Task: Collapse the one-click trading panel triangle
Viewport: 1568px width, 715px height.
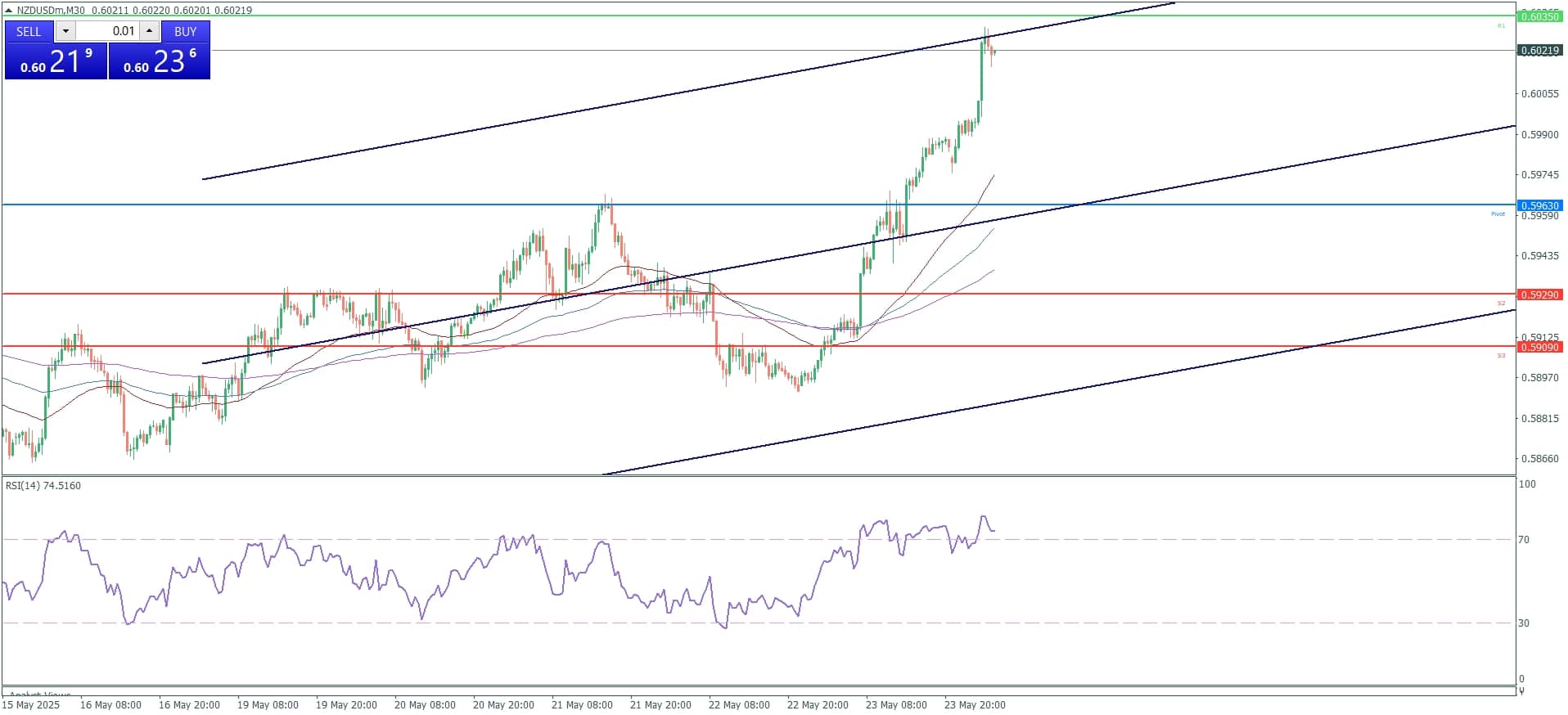Action: pos(9,11)
